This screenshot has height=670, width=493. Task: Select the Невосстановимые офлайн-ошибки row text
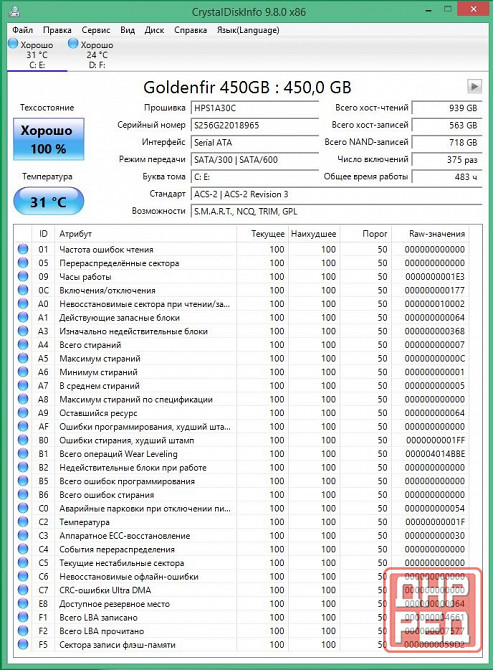coord(129,576)
